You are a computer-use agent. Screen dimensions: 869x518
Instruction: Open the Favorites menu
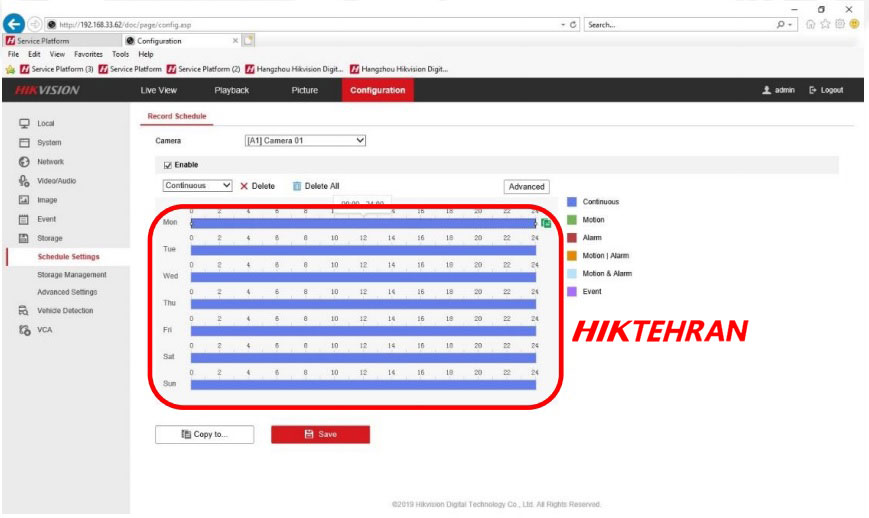pyautogui.click(x=89, y=54)
